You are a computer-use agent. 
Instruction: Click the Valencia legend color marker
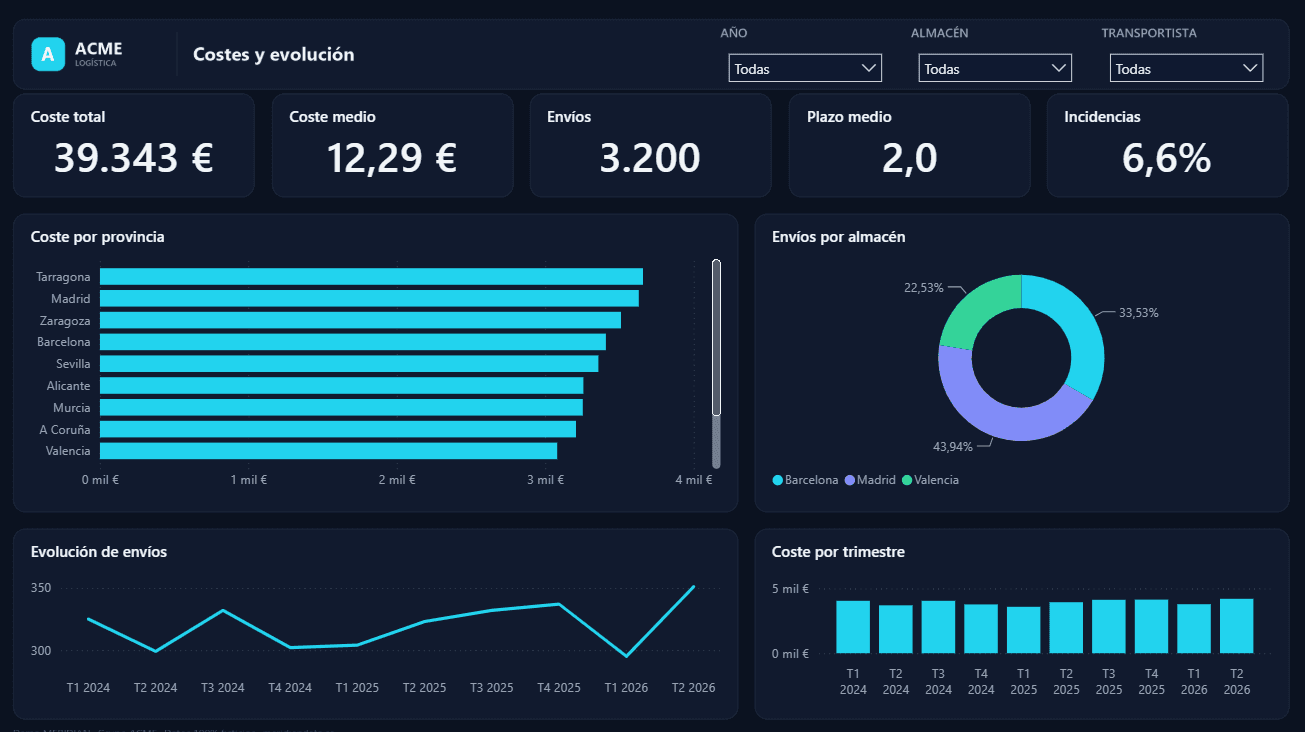[x=907, y=481]
